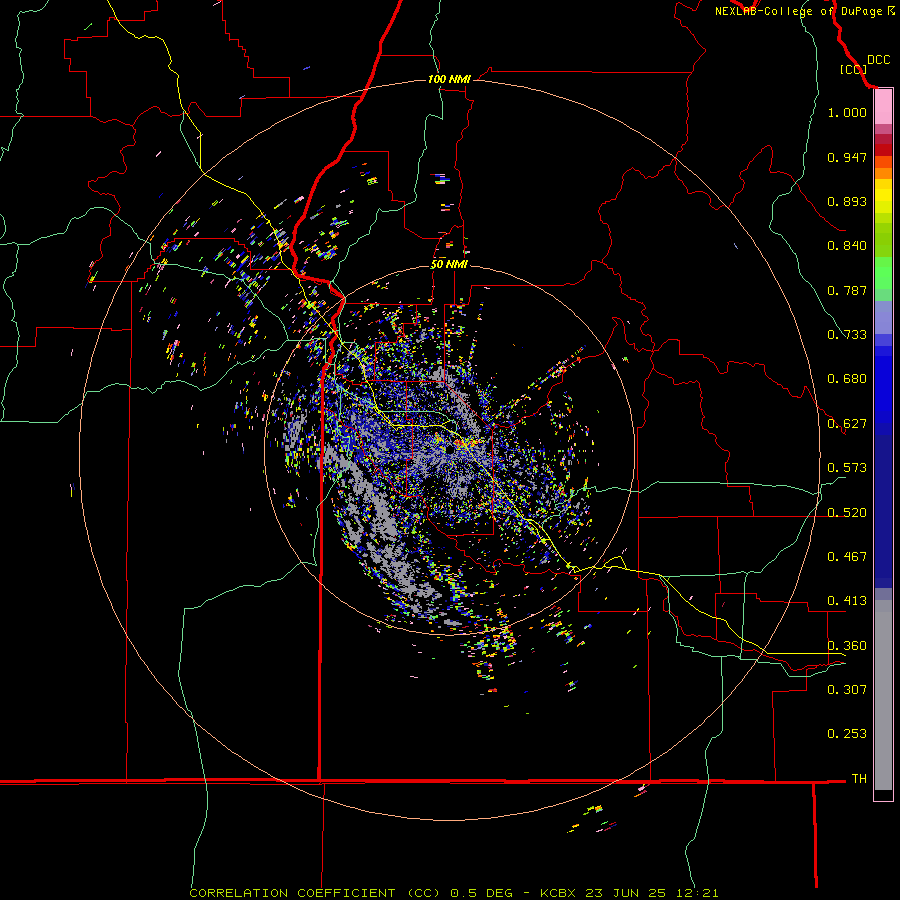Click the [CC] label above the color scale
Image resolution: width=900 pixels, height=900 pixels.
click(x=853, y=69)
